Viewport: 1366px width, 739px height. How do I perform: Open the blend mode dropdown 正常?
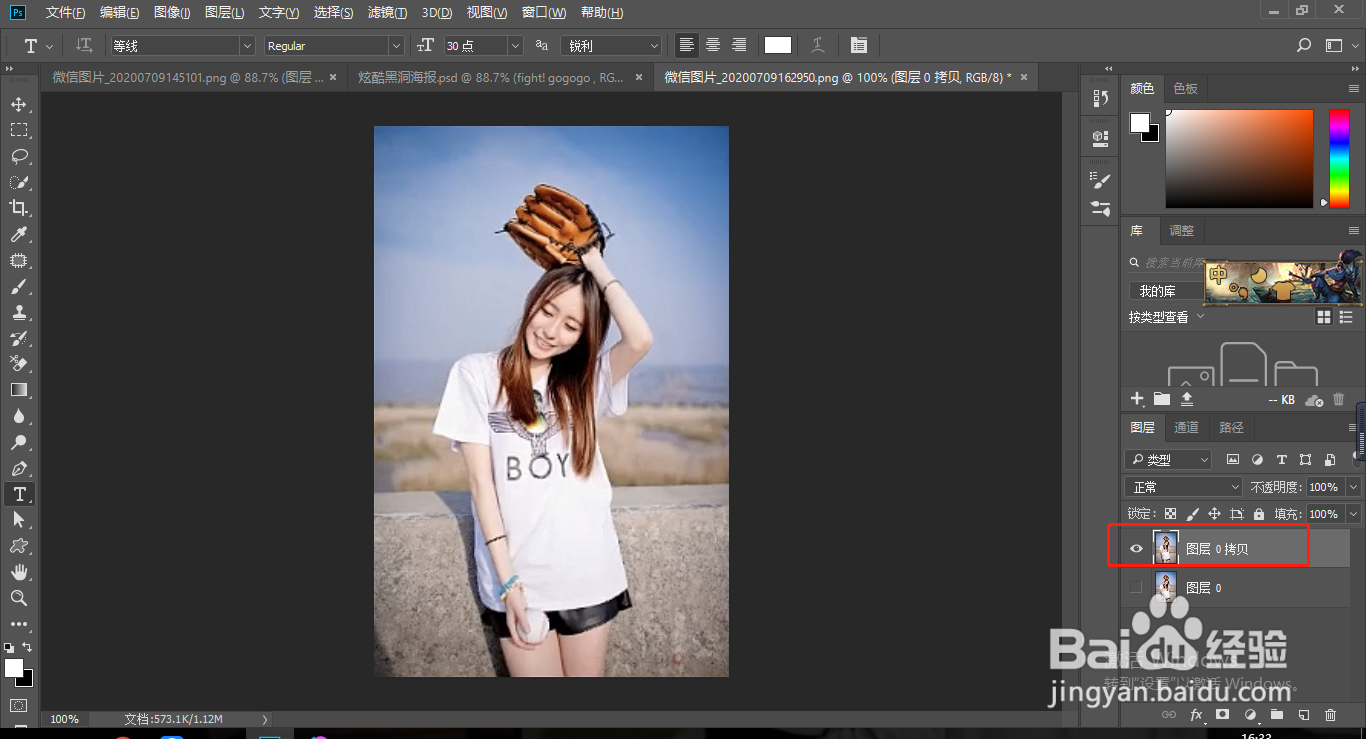[x=1183, y=487]
